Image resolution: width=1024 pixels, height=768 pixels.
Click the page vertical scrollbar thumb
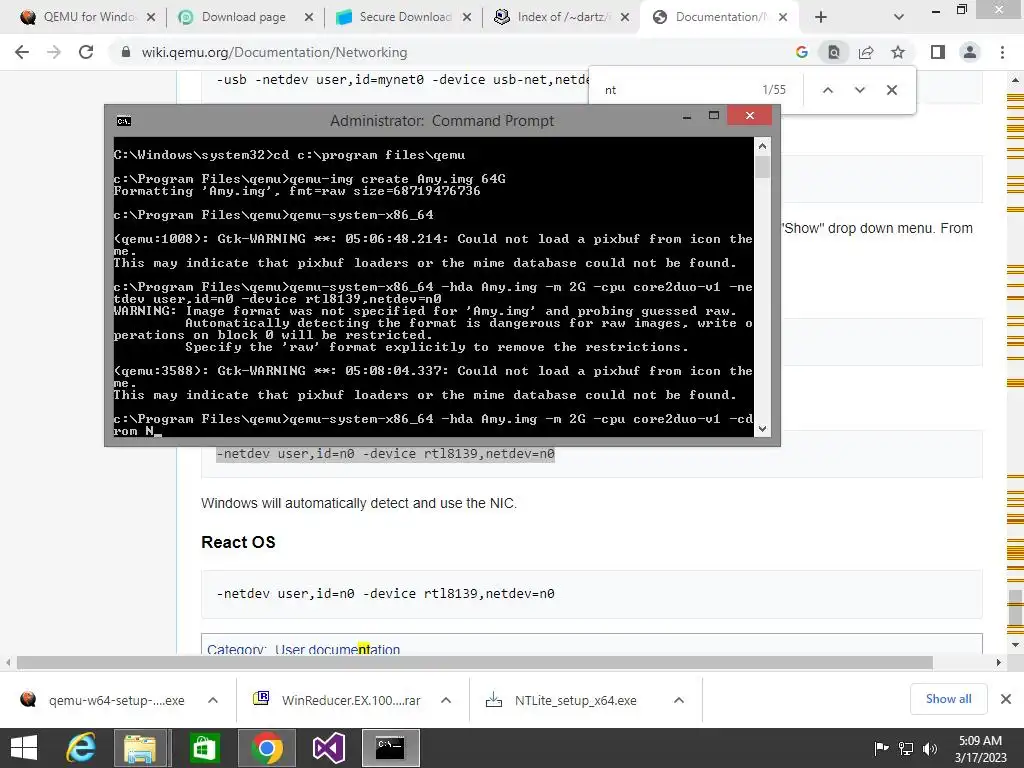point(1016,607)
